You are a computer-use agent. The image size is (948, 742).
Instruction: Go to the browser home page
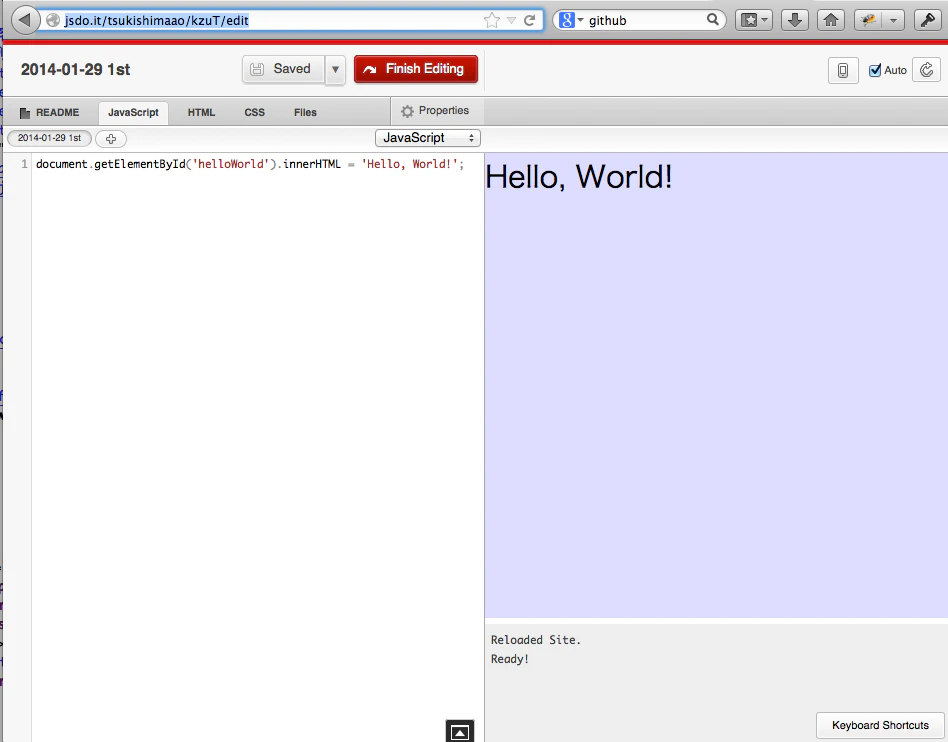(x=831, y=21)
